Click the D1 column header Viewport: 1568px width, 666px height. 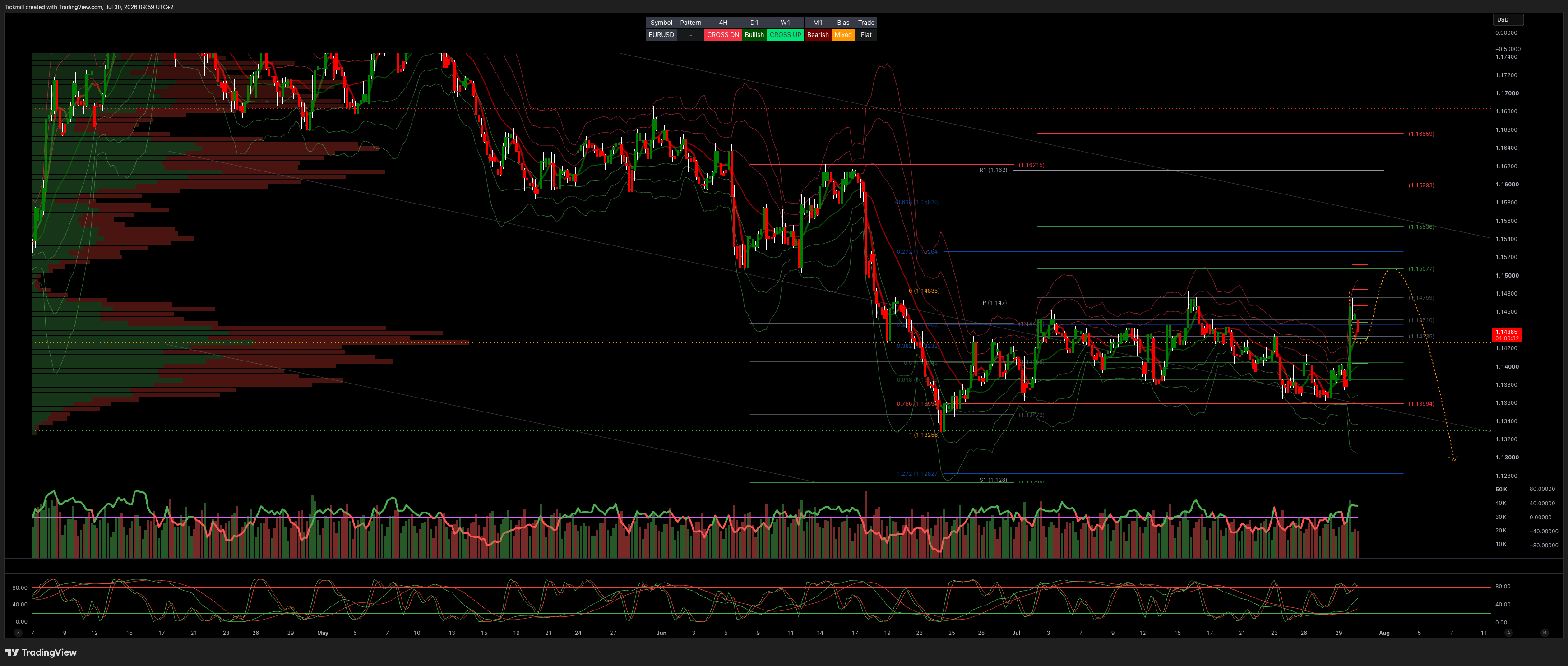coord(754,23)
